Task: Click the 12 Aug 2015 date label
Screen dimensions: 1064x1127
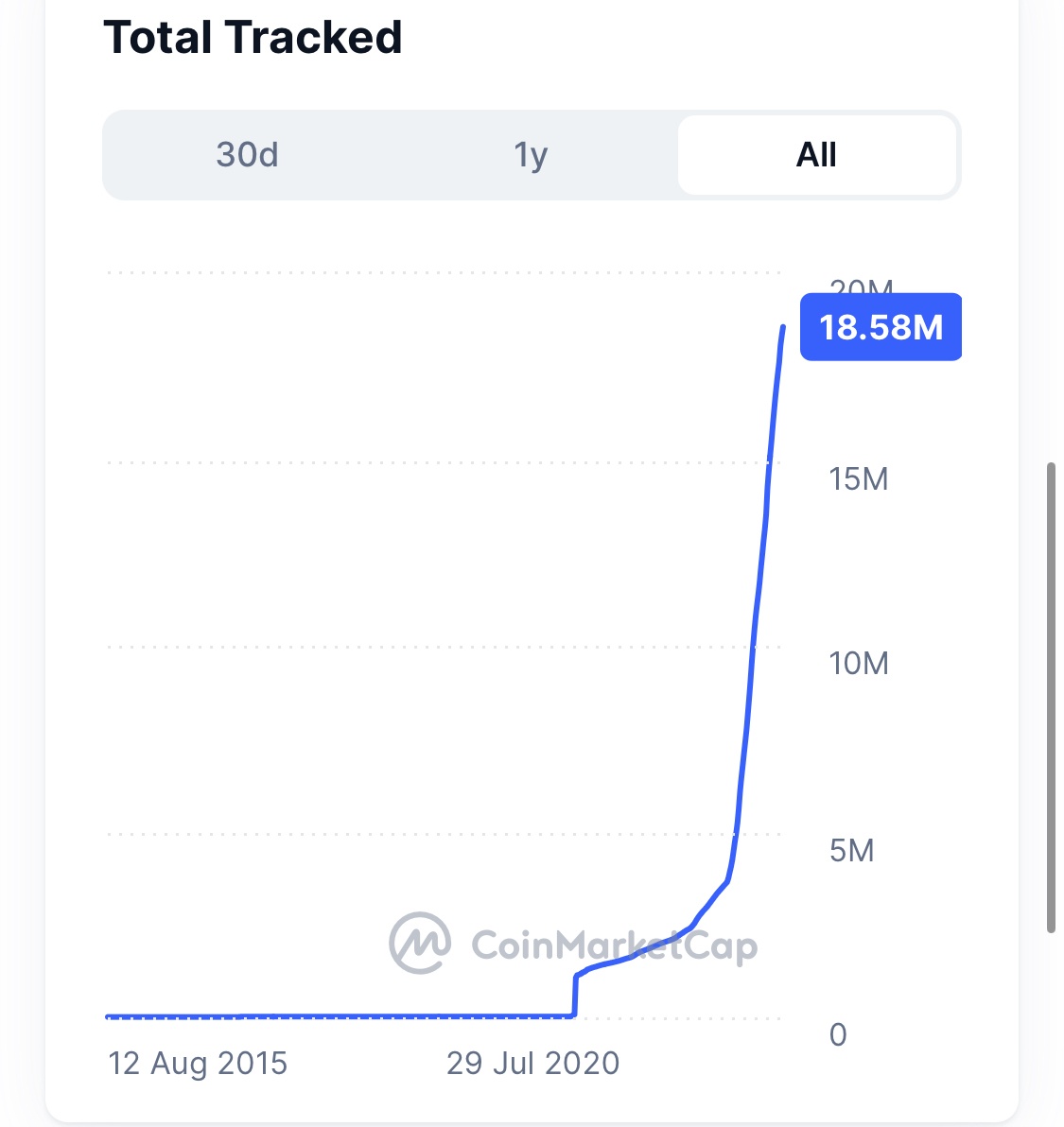Action: 198,1063
